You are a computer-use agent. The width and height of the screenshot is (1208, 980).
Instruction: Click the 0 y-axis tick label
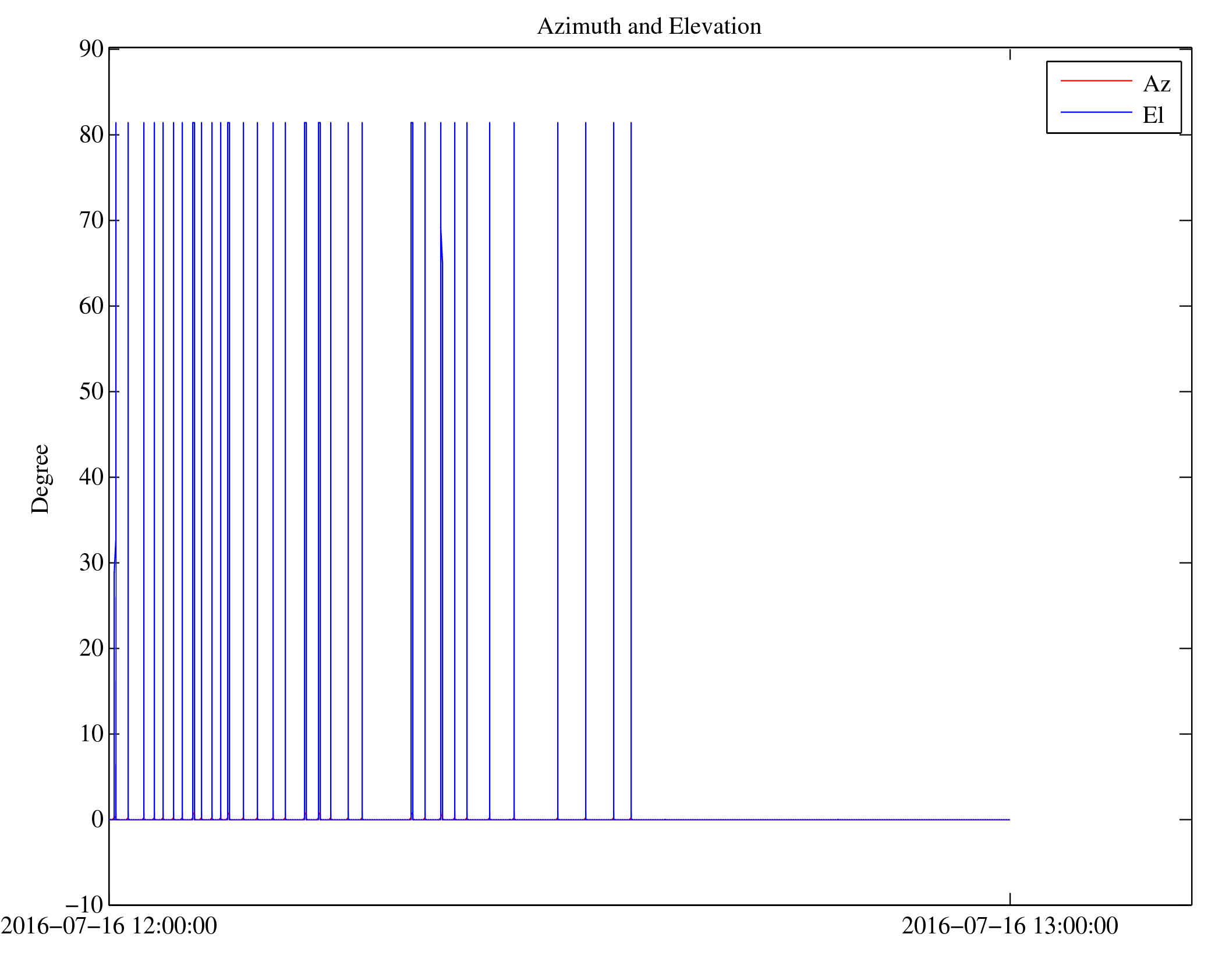tap(97, 820)
